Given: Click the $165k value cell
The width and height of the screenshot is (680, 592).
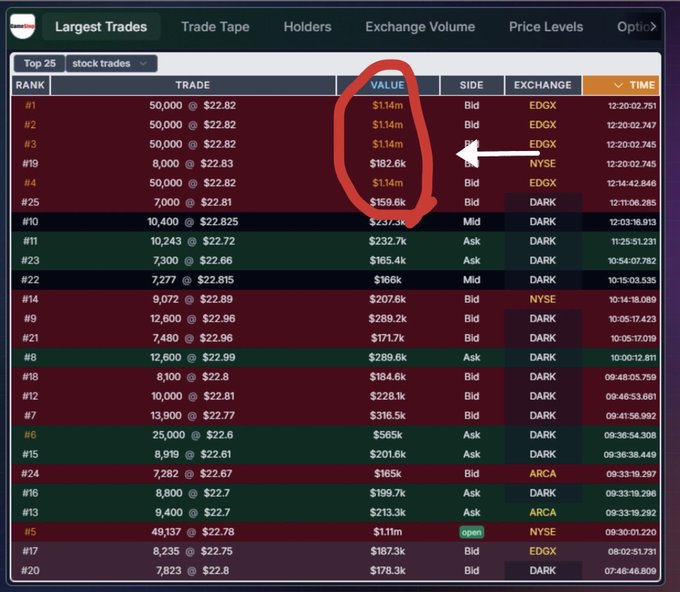Looking at the screenshot, I should [387, 474].
